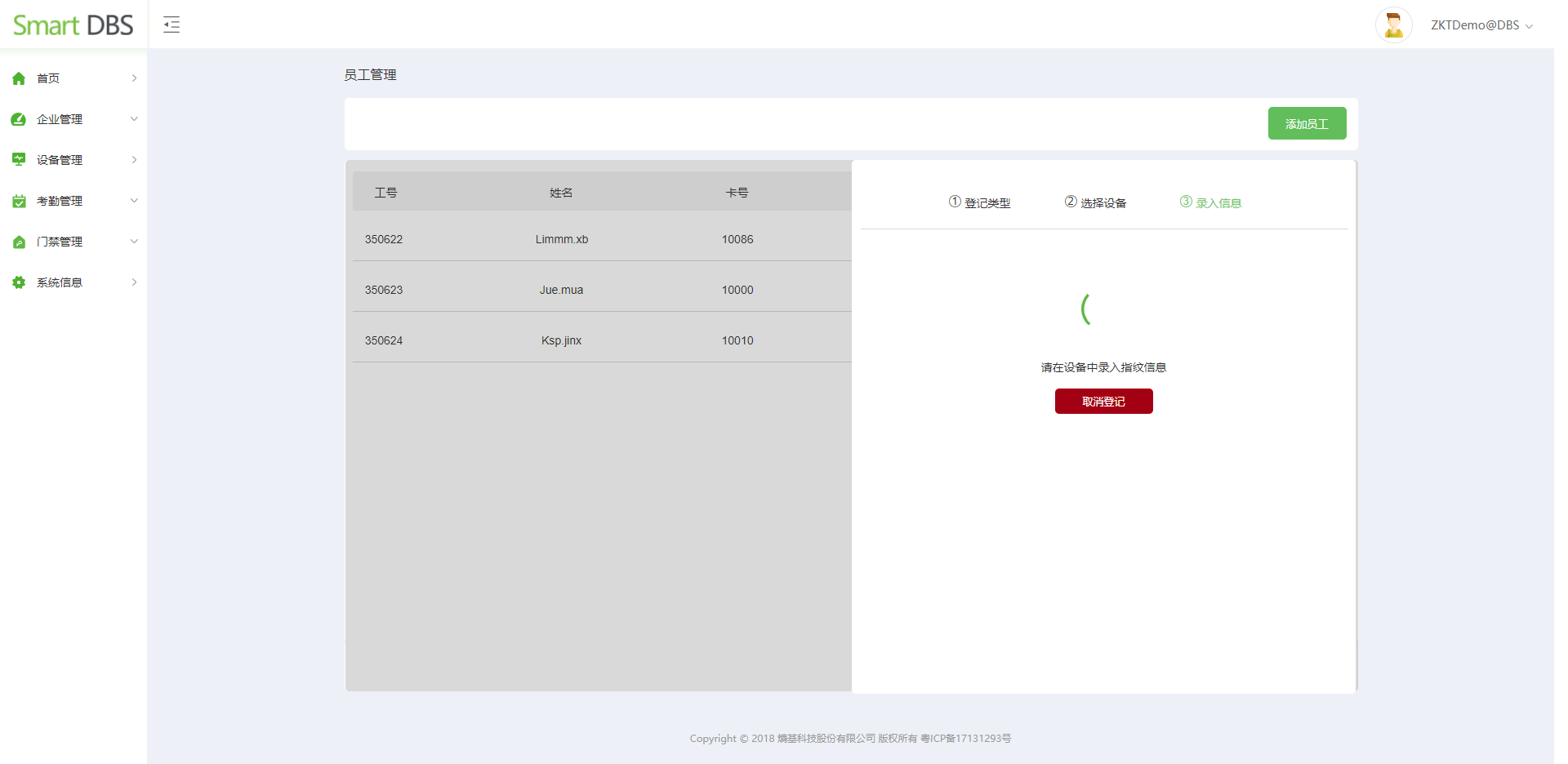
Task: Expand the 系统信息 chevron arrow
Action: pos(134,282)
